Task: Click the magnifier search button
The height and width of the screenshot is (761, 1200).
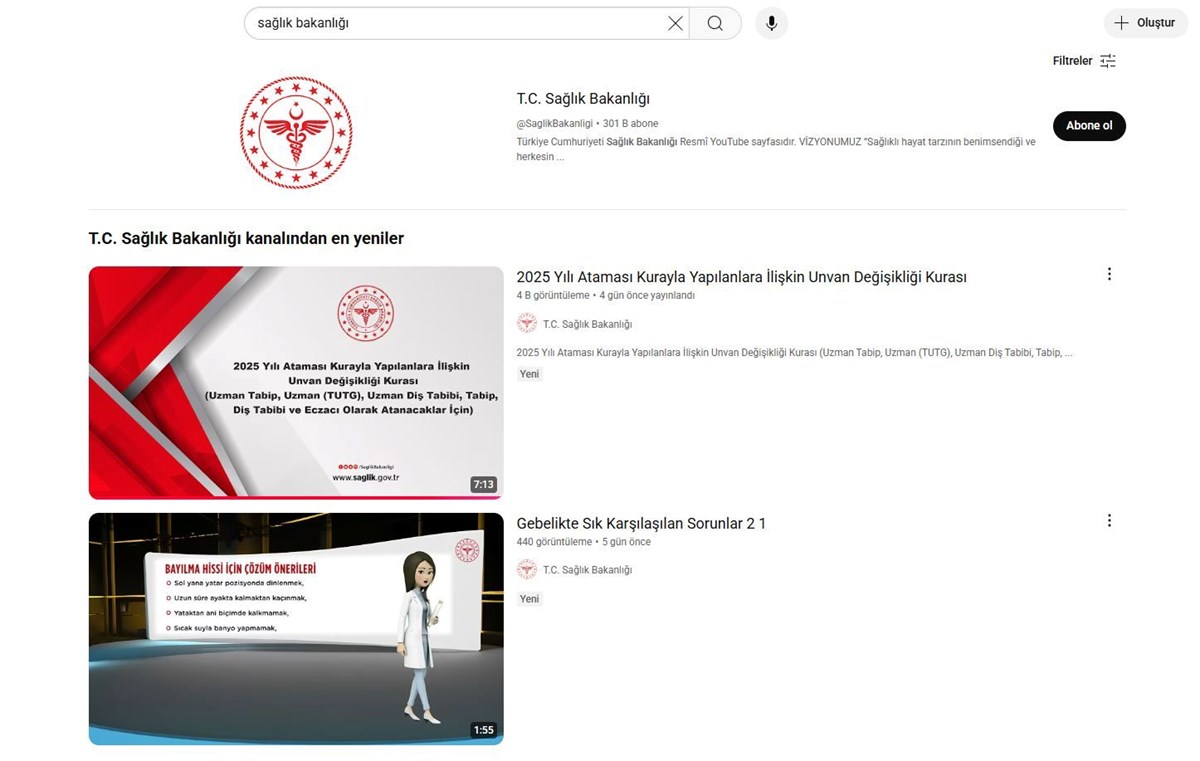Action: (x=715, y=23)
